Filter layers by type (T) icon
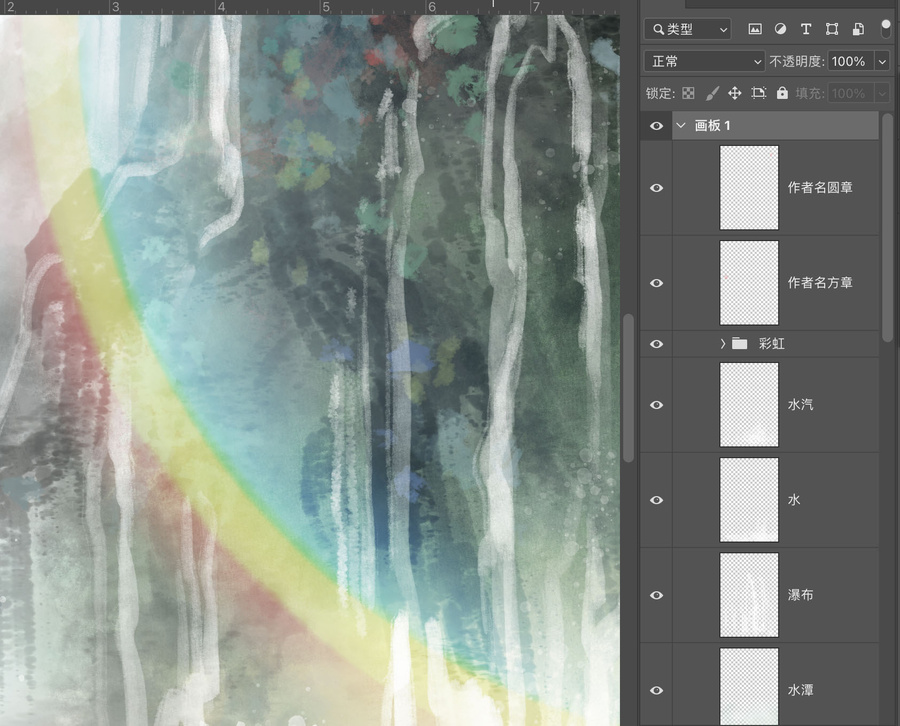Screen dimensions: 900x726 [806, 29]
